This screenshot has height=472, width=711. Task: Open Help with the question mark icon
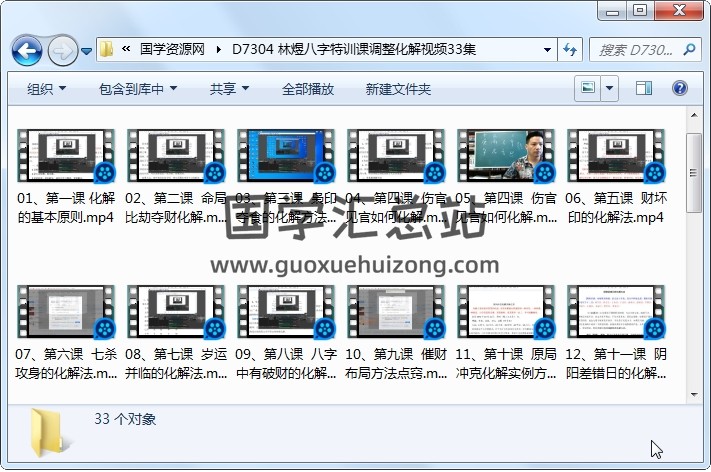pos(679,88)
